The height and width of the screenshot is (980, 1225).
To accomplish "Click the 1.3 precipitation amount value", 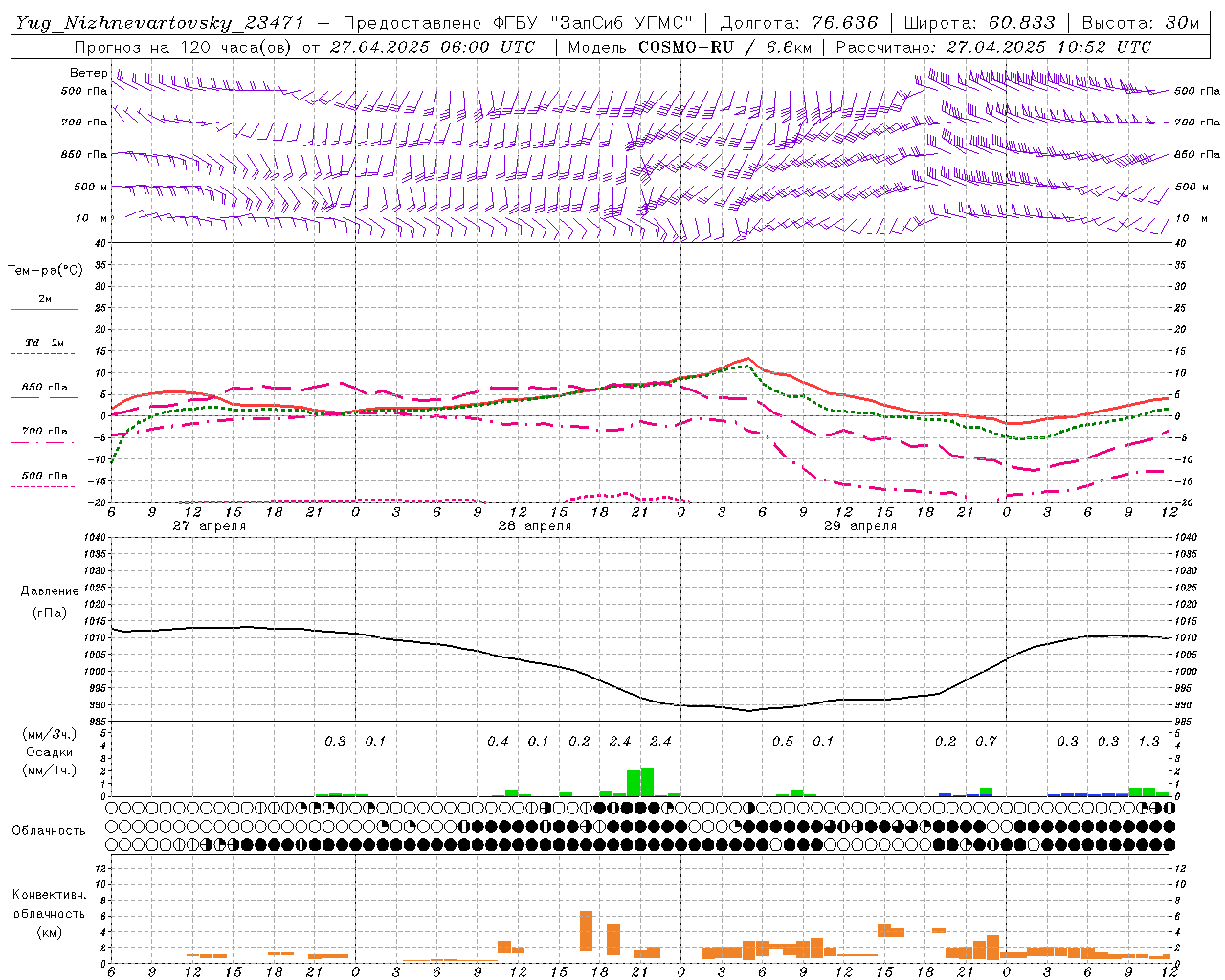I will 1148,741.
